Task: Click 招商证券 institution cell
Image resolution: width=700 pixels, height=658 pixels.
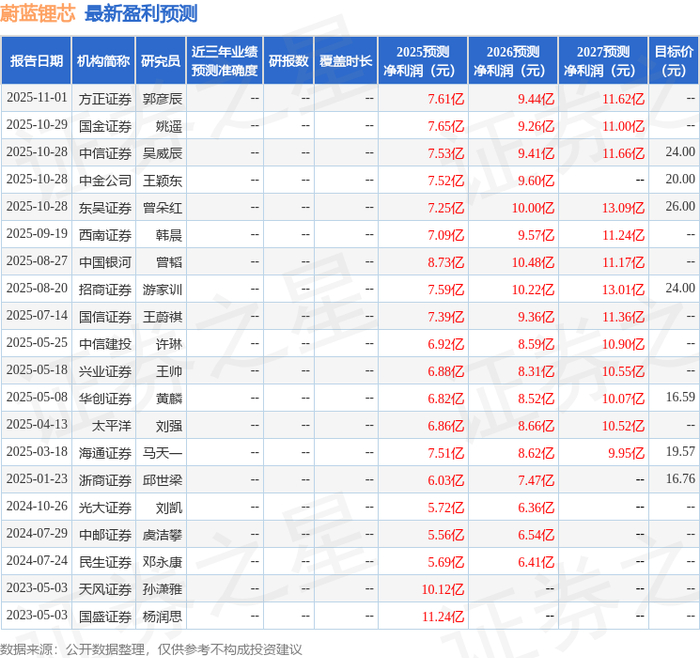Action: click(105, 289)
